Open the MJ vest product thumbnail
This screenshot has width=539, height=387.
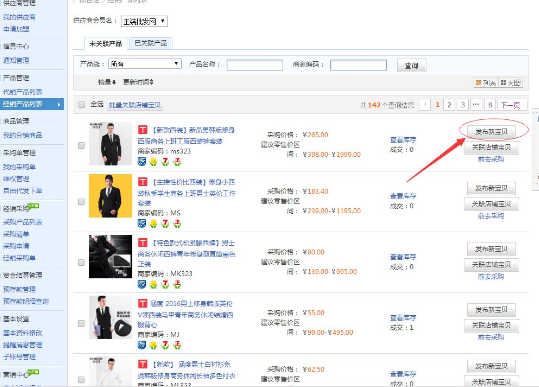[x=110, y=317]
